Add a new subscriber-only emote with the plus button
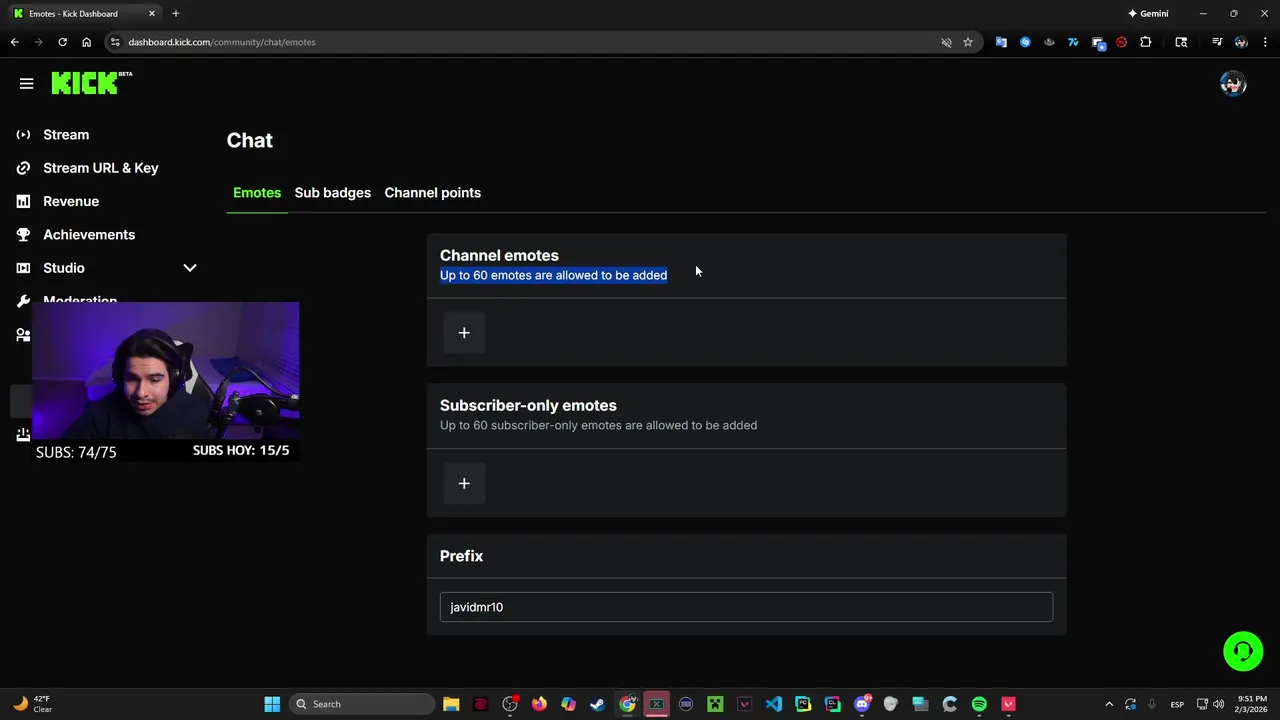 pos(464,484)
